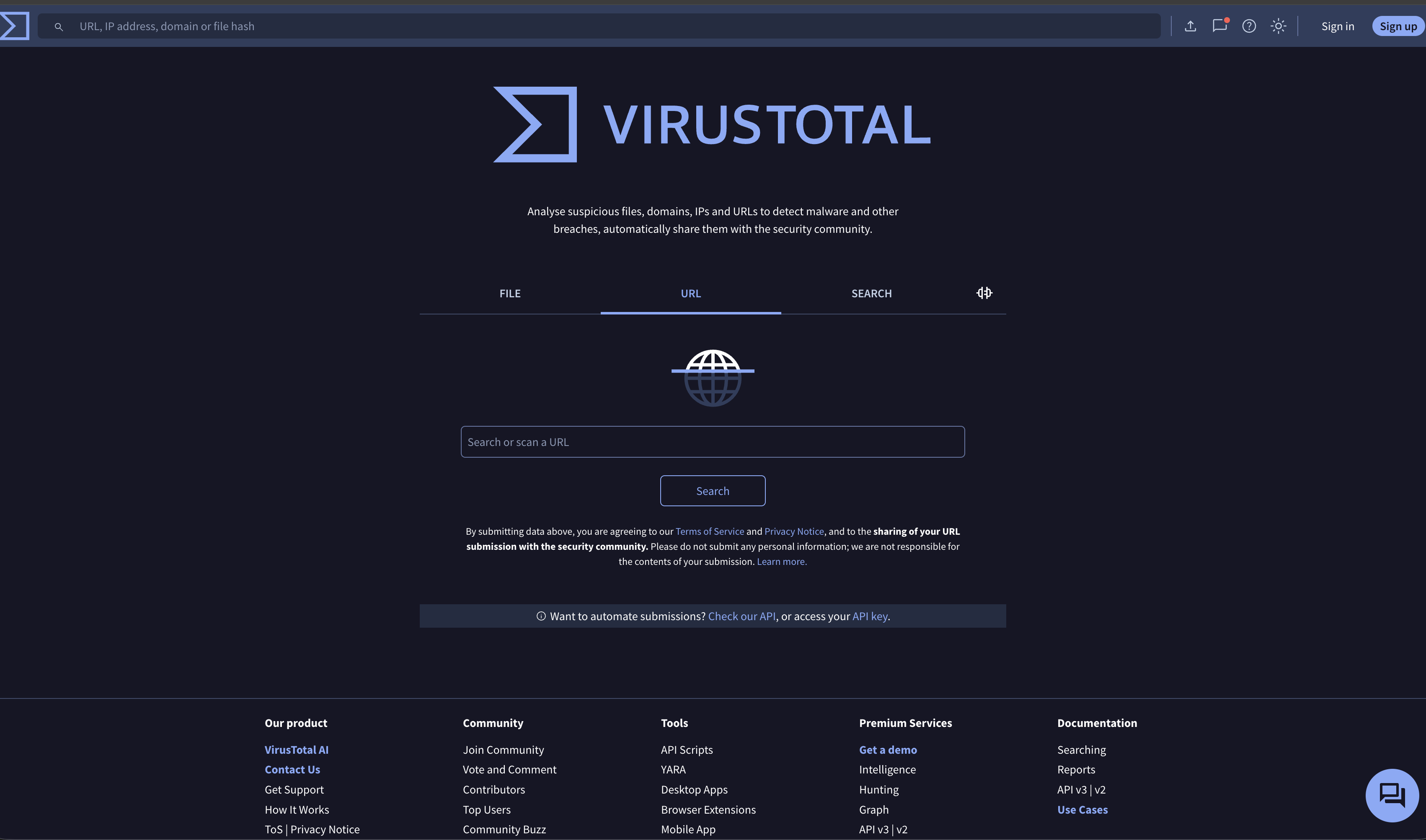Focus the top URL, IP, domain search bar

point(599,26)
